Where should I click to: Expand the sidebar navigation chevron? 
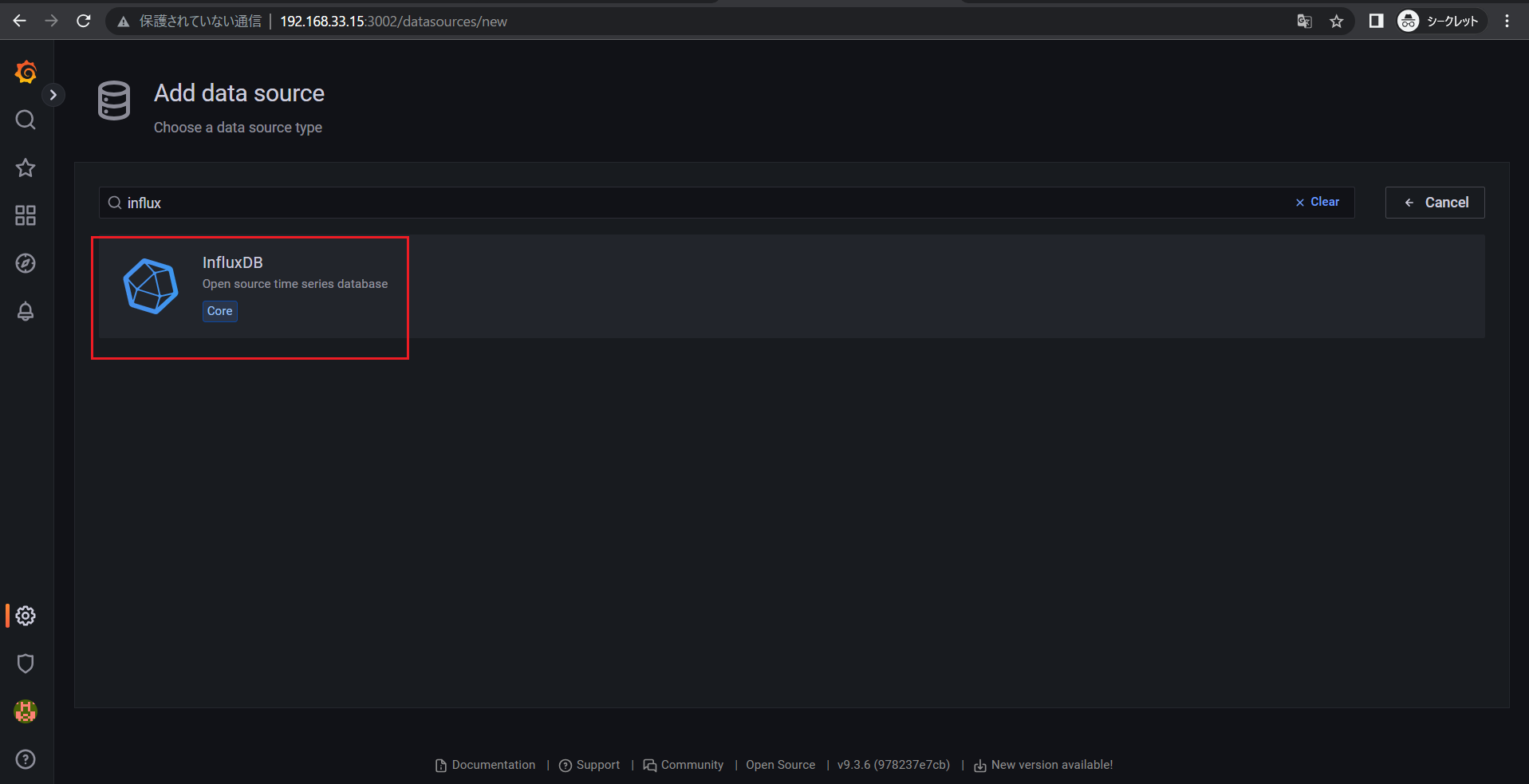click(53, 95)
